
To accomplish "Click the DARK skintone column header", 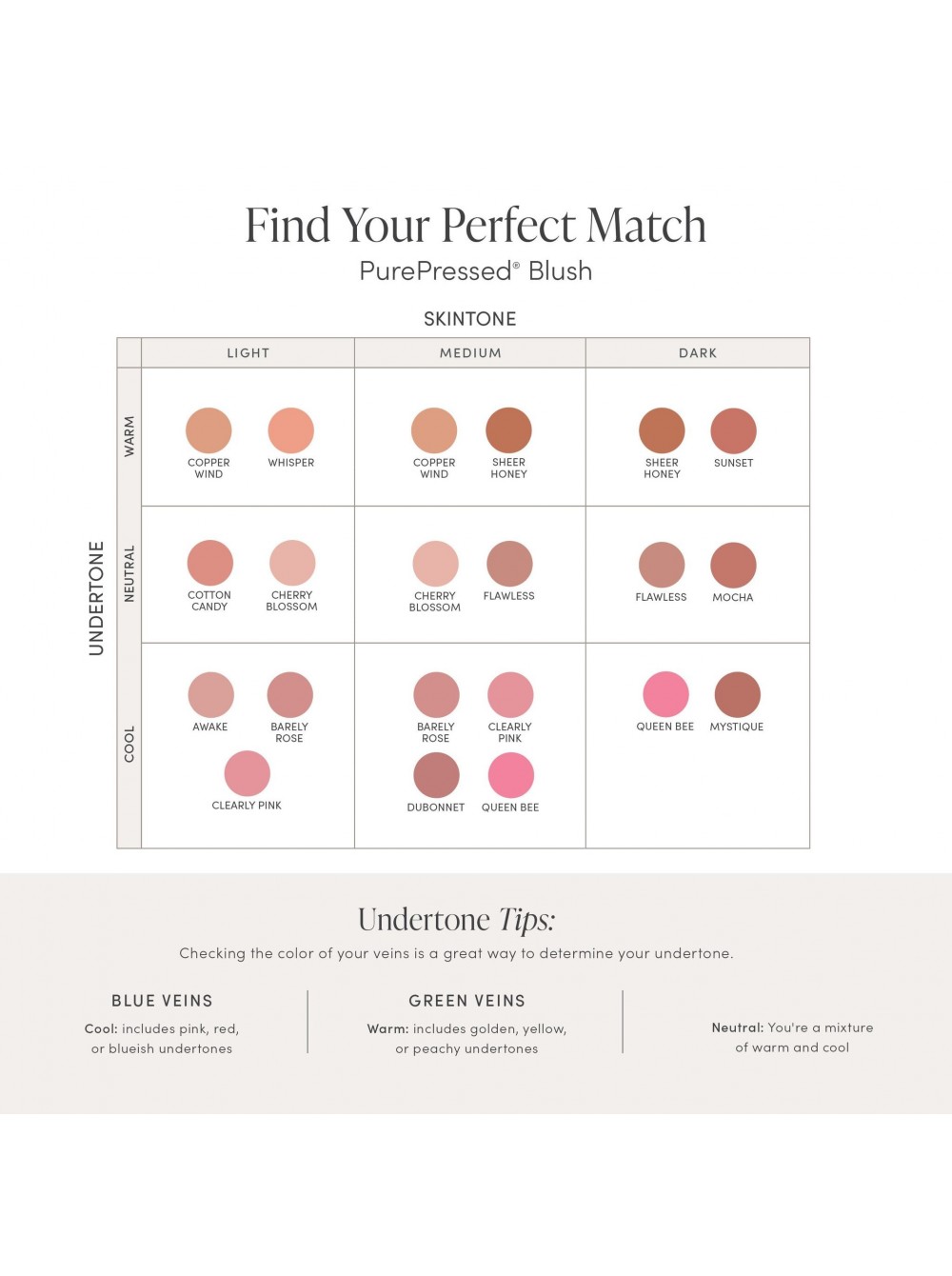I will (698, 353).
